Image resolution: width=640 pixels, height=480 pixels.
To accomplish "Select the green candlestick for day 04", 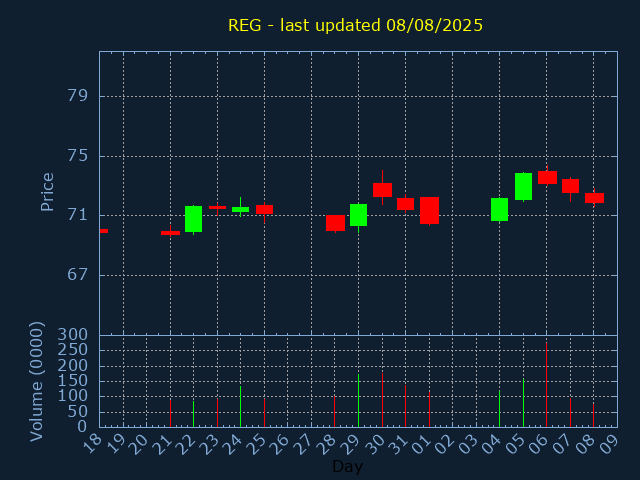I will [x=500, y=209].
